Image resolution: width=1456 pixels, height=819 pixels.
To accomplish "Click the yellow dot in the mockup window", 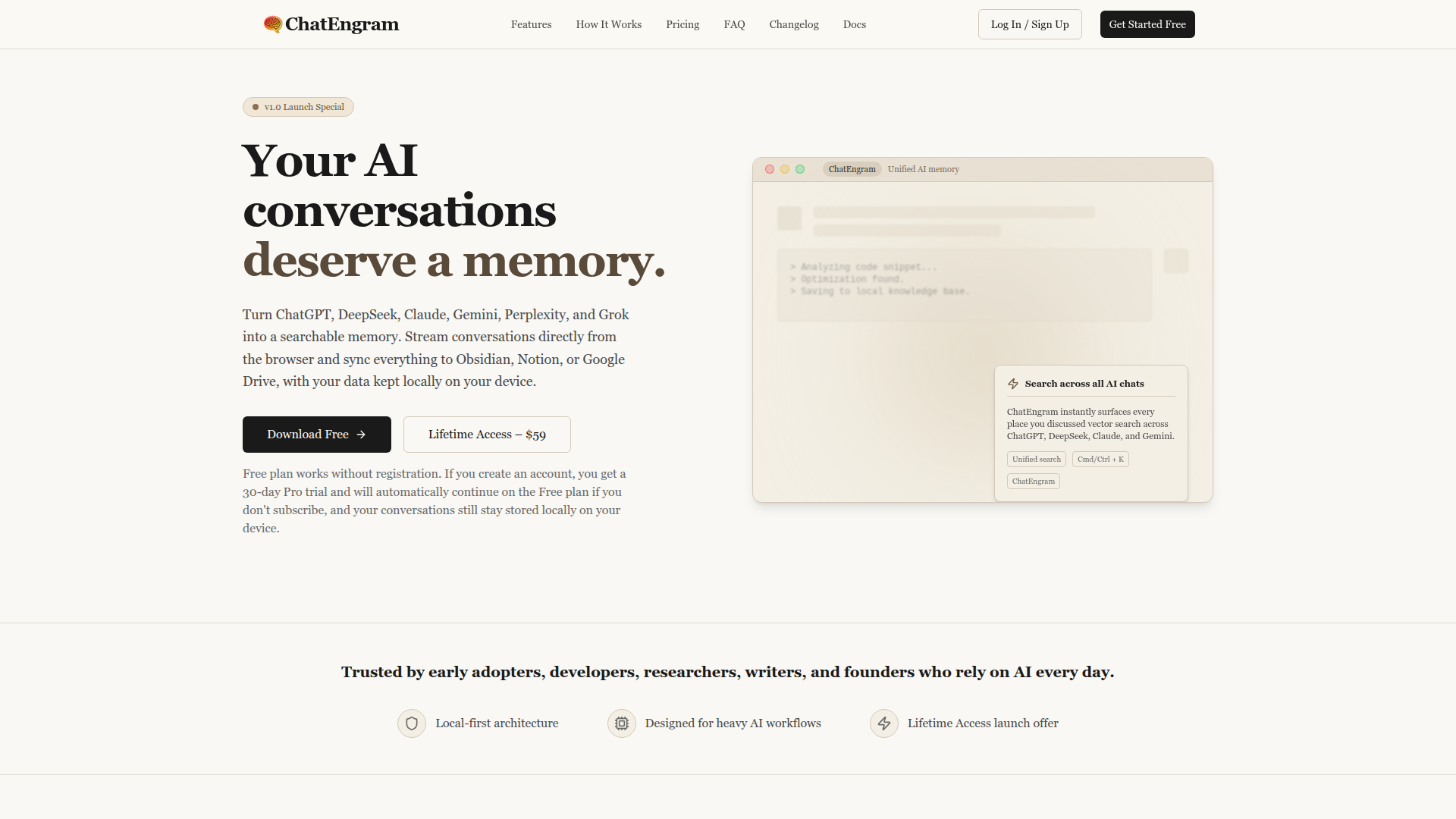I will [785, 169].
